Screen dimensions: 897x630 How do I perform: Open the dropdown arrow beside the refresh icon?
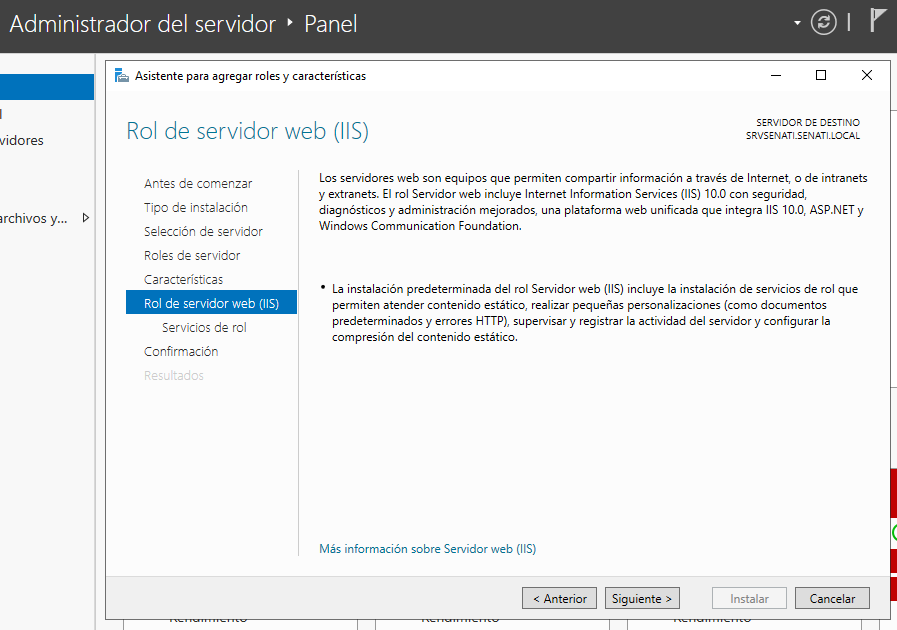tap(797, 23)
